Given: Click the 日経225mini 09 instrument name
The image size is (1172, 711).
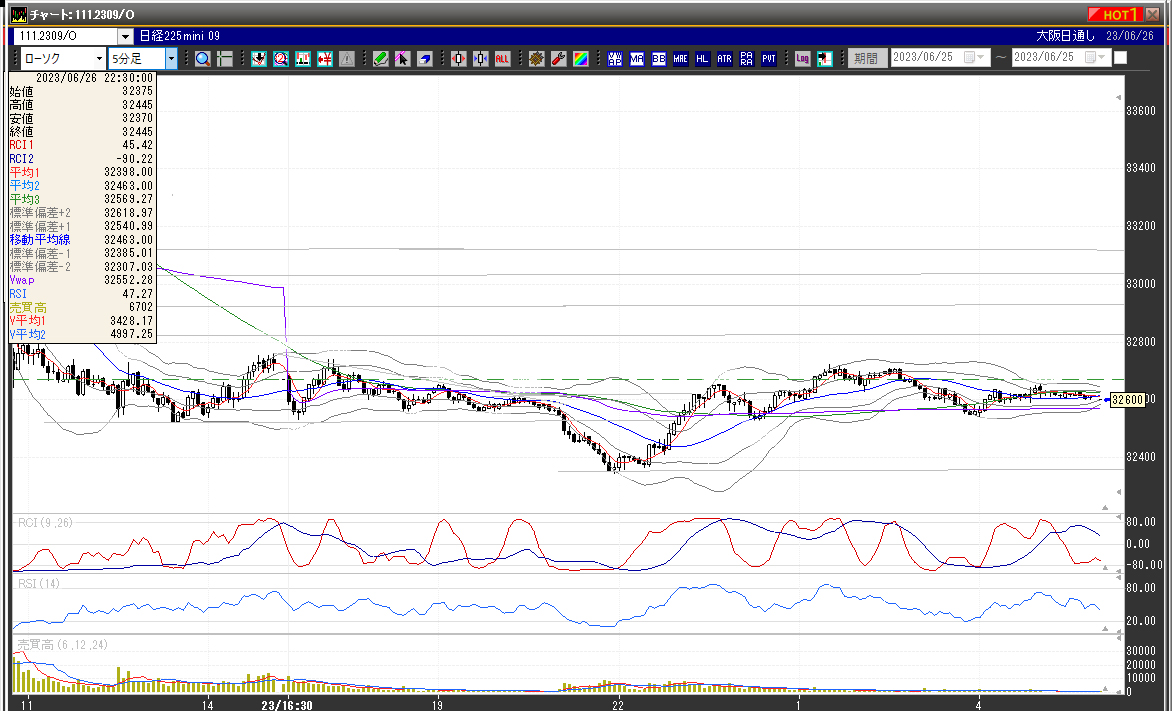Looking at the screenshot, I should point(179,36).
